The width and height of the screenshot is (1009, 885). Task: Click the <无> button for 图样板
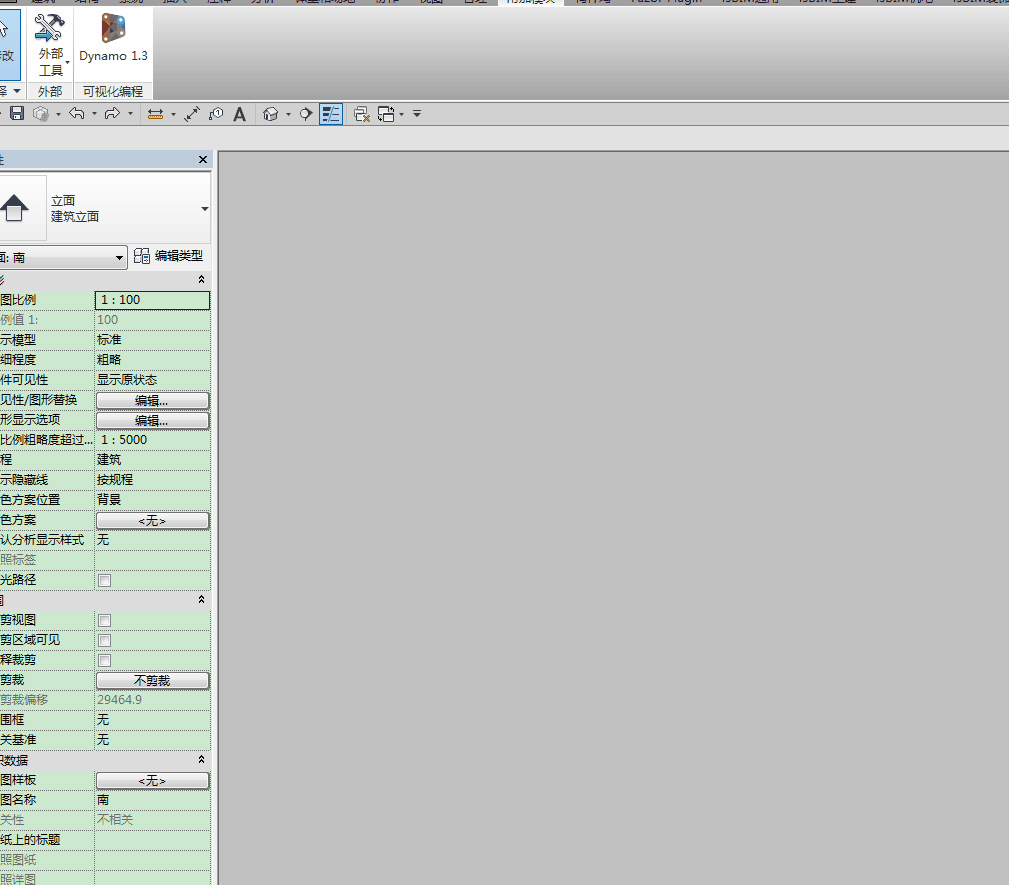(153, 781)
